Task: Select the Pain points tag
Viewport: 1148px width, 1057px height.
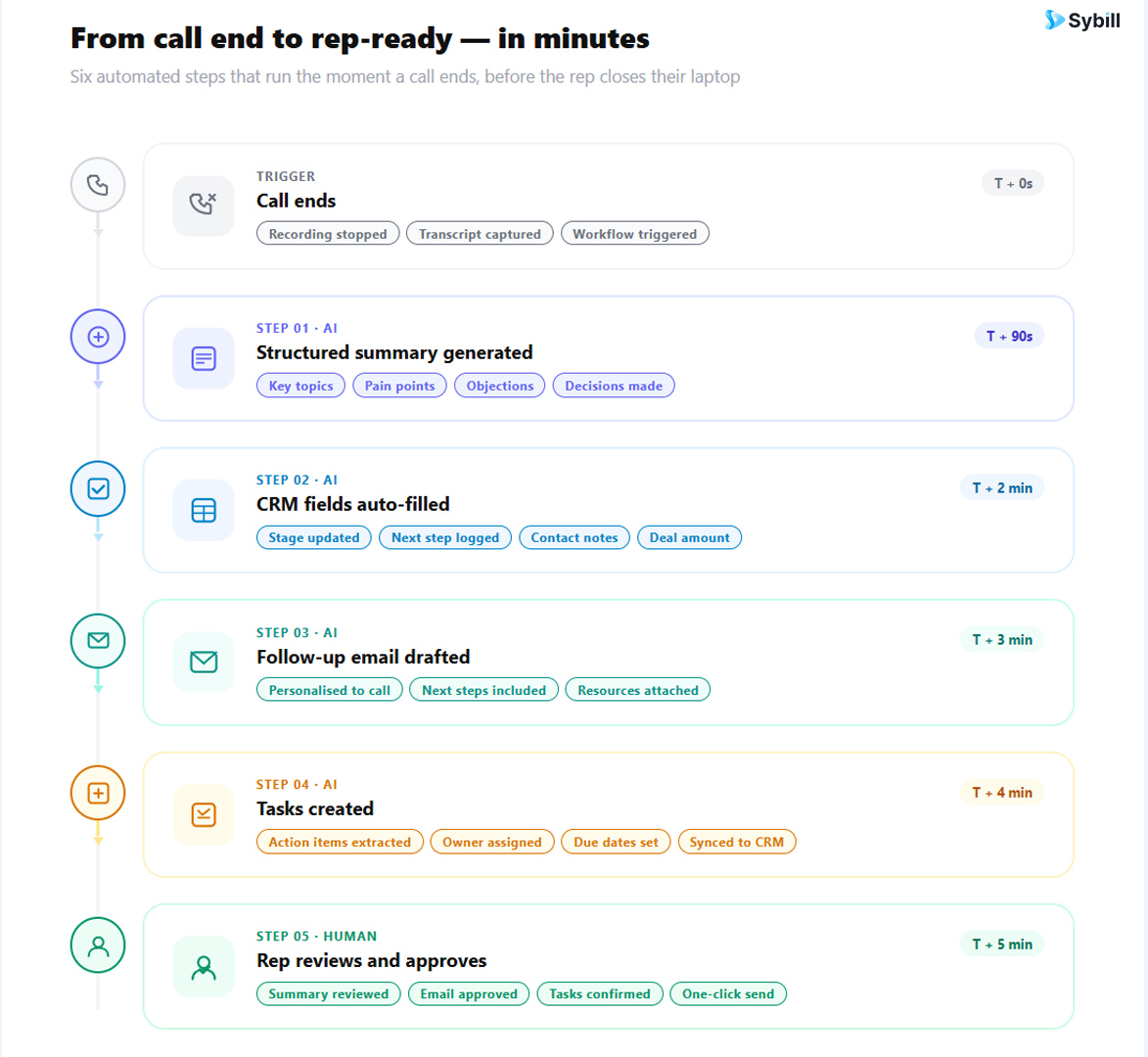Action: tap(399, 386)
